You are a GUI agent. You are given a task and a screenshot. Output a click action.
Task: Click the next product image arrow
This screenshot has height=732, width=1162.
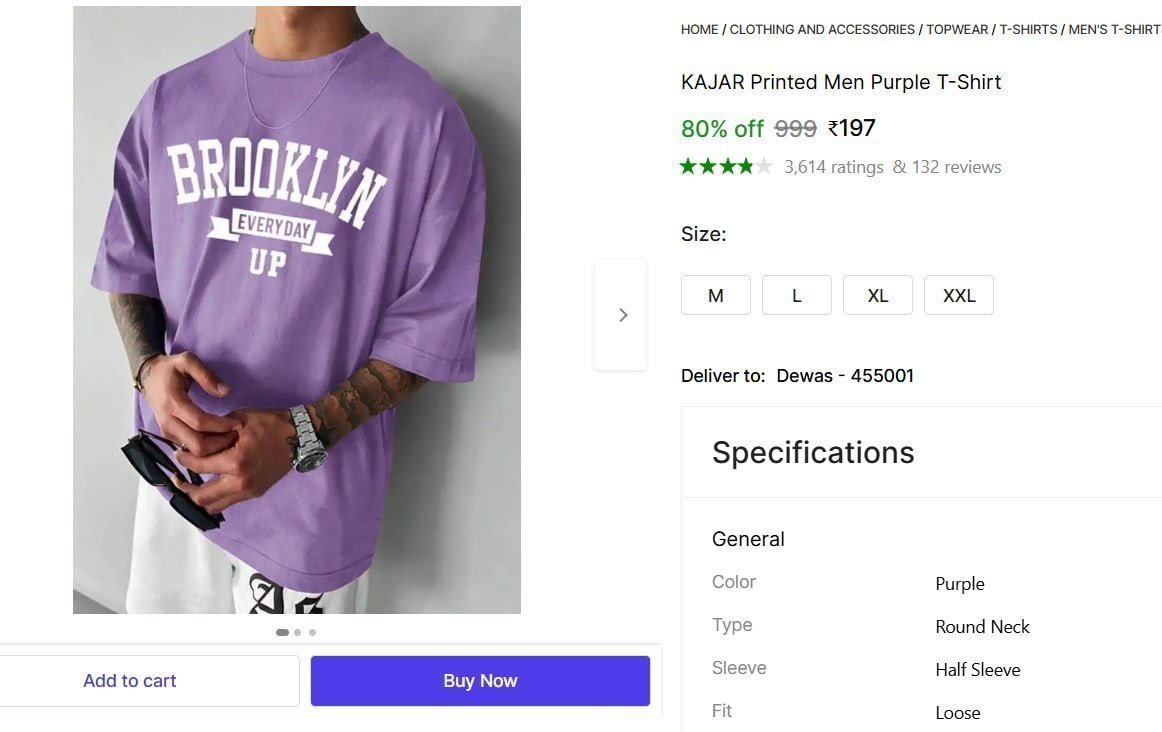point(621,314)
